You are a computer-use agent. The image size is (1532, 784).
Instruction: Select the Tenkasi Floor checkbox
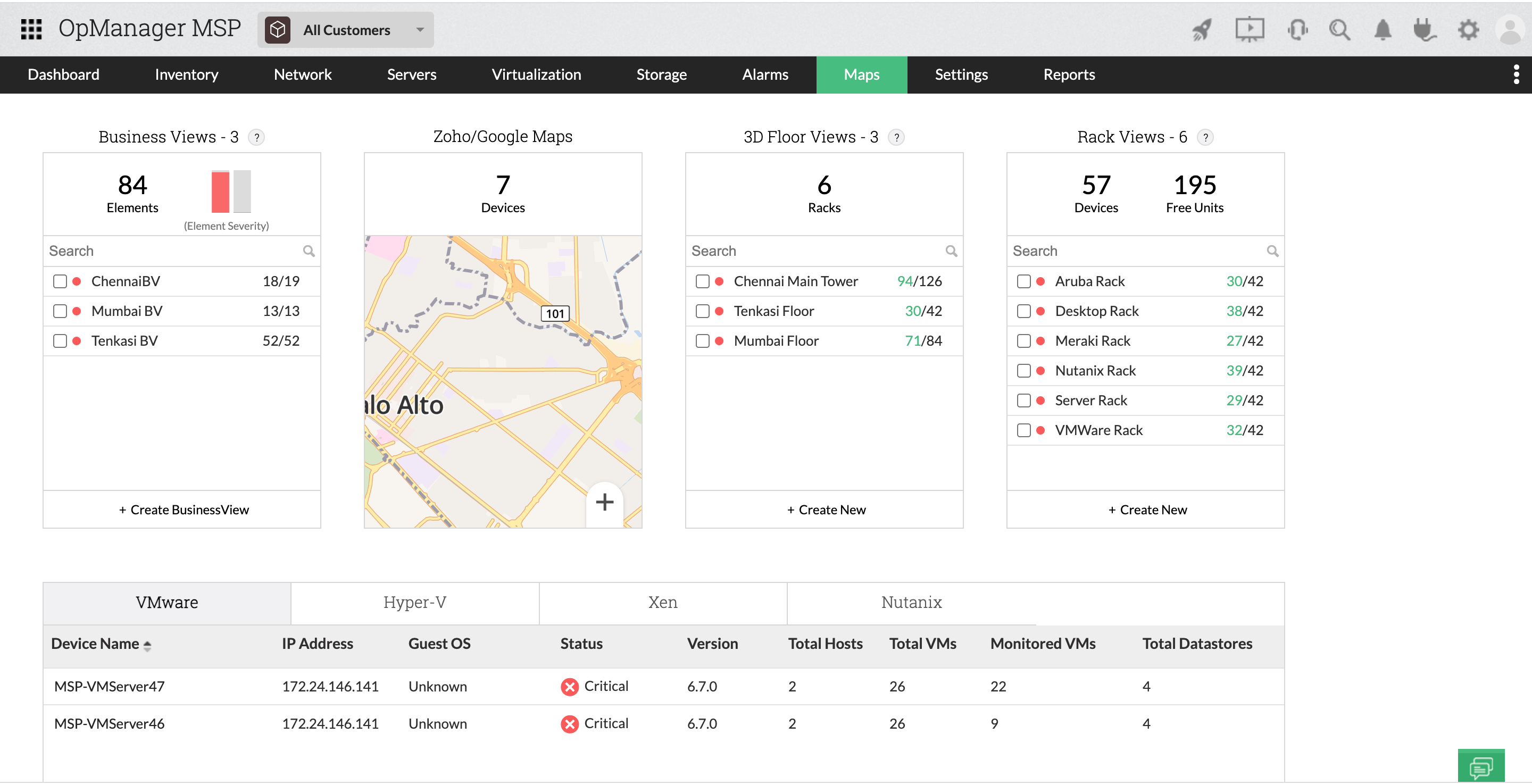point(702,311)
